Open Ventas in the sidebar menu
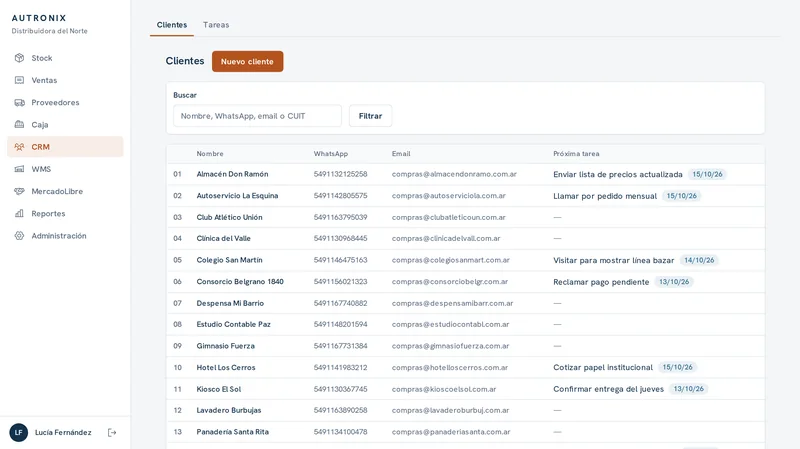800x449 pixels. pos(65,80)
